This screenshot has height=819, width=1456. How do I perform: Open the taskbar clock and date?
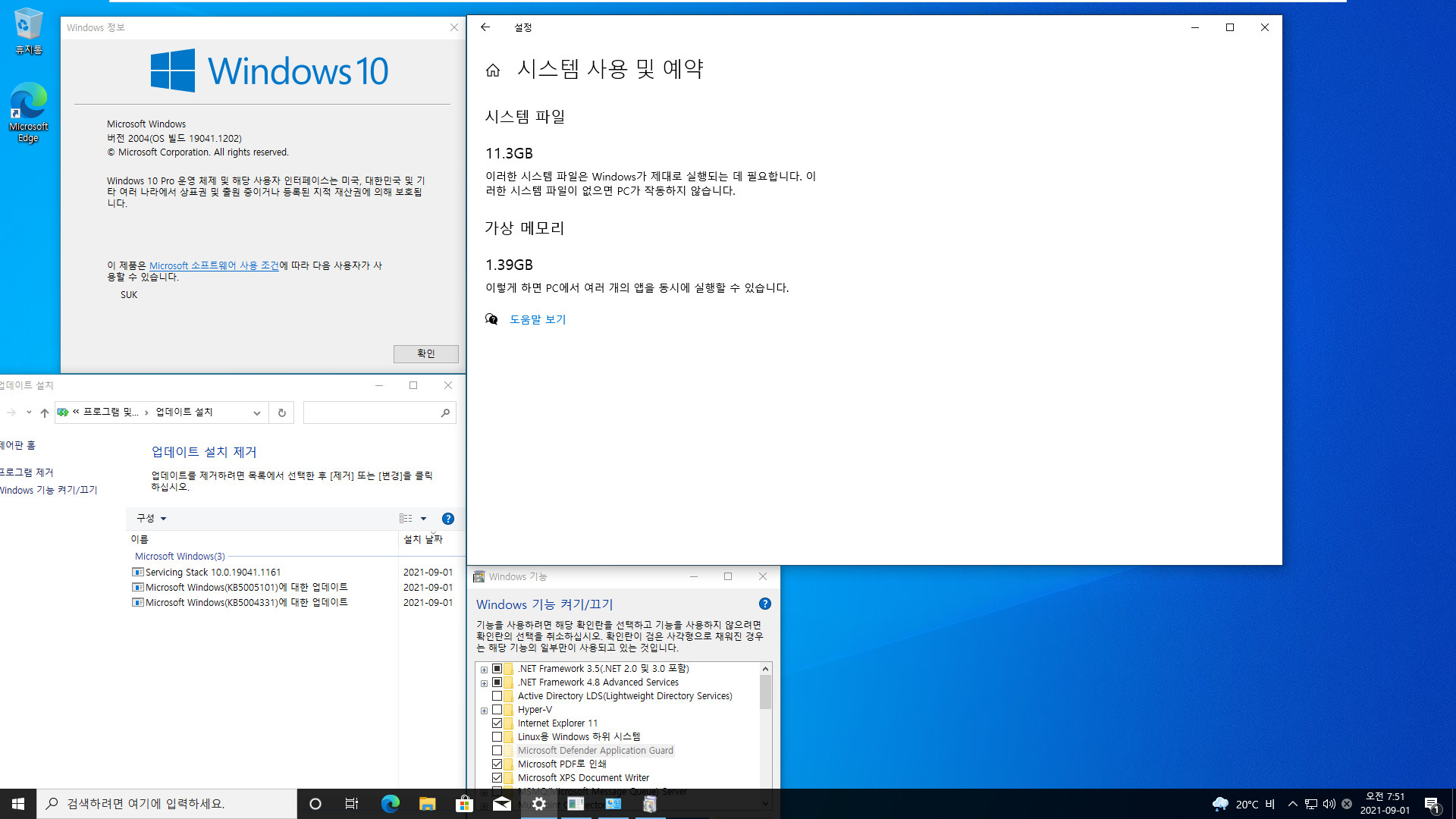pos(1385,804)
